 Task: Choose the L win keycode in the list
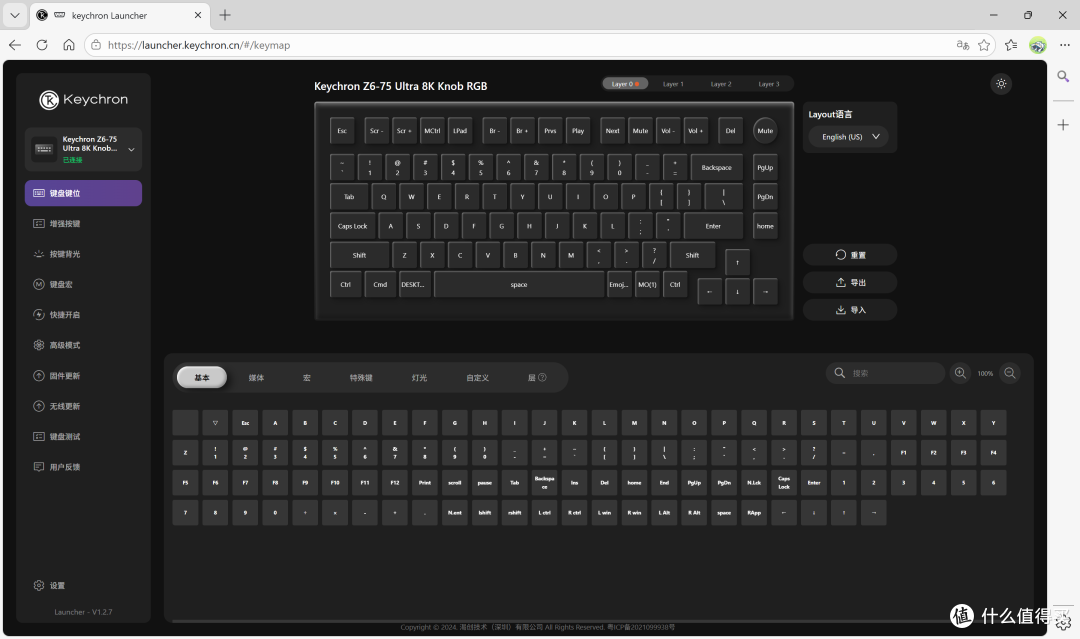pyautogui.click(x=604, y=513)
